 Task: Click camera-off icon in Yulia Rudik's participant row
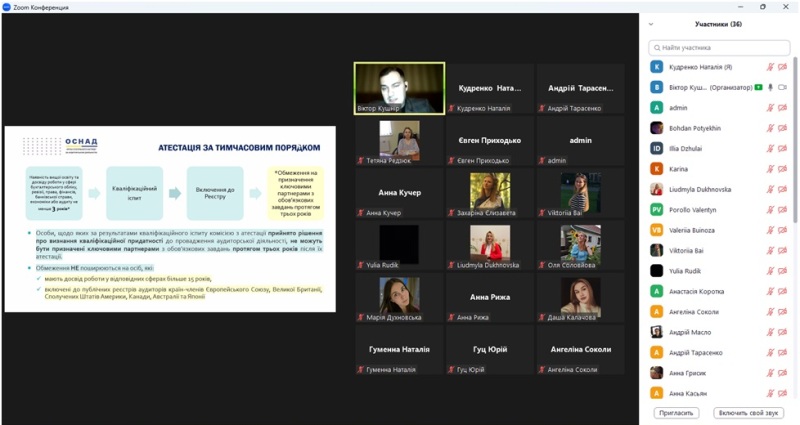[783, 271]
